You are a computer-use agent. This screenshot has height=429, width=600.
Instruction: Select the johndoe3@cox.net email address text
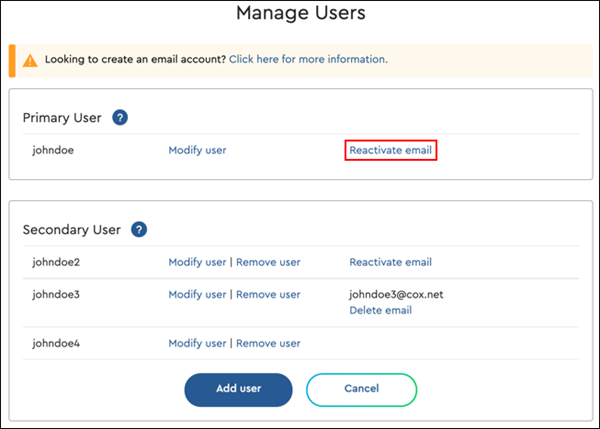[x=396, y=295]
